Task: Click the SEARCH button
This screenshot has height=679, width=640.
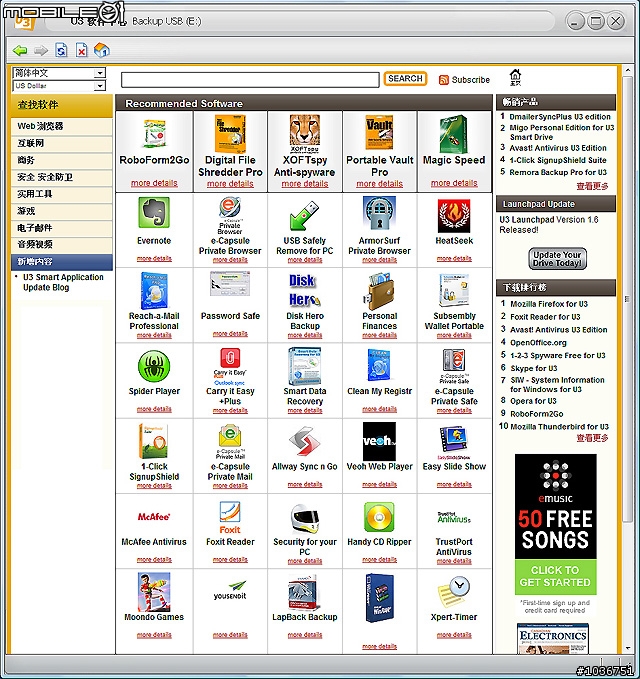Action: coord(405,79)
